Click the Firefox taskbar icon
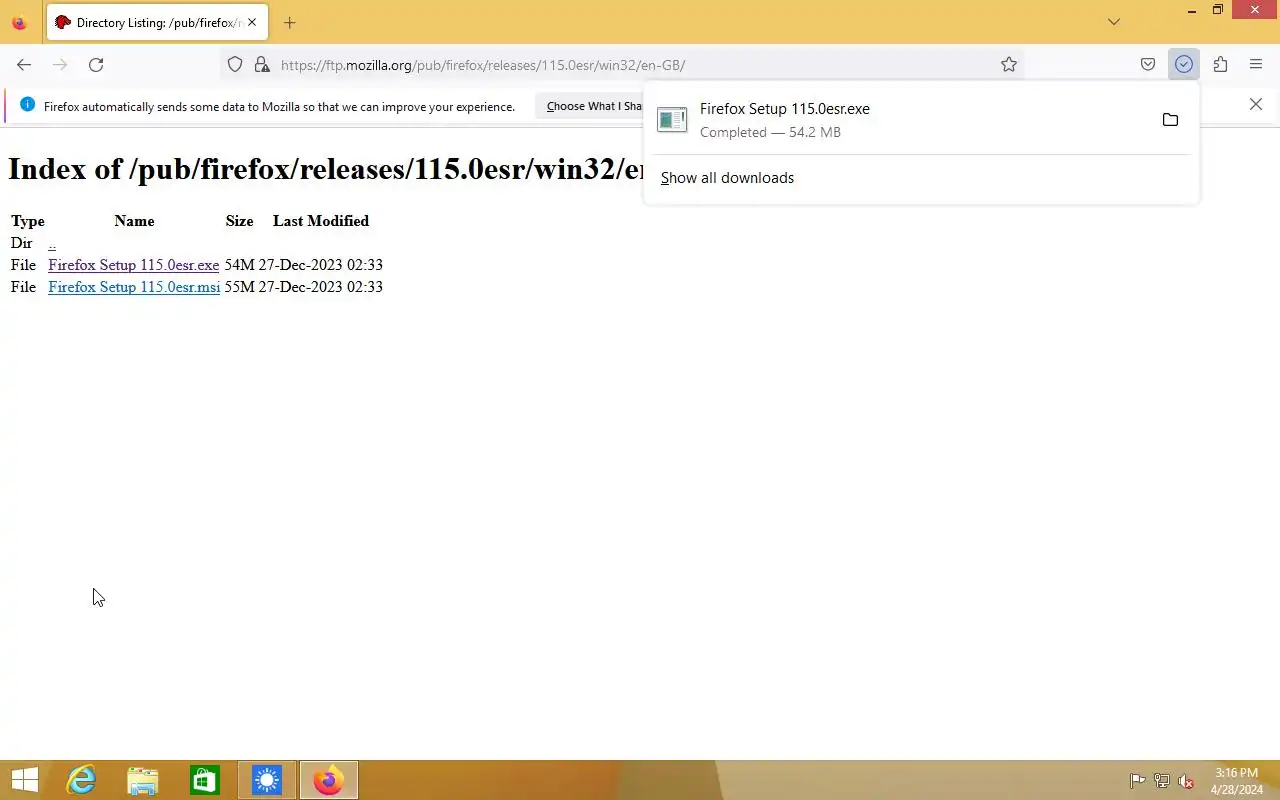The height and width of the screenshot is (800, 1280). (x=328, y=780)
